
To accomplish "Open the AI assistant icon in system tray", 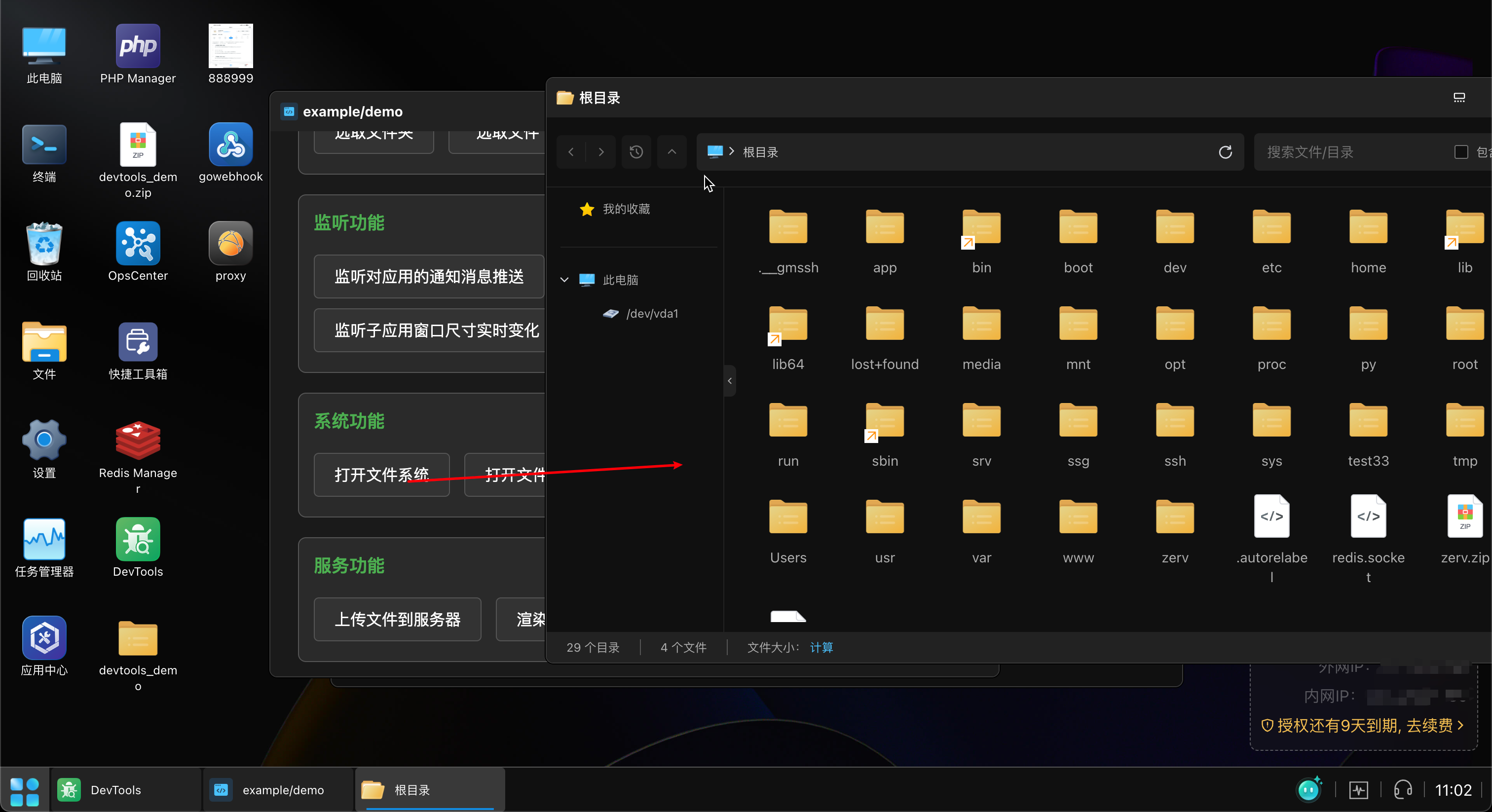I will (x=1309, y=789).
